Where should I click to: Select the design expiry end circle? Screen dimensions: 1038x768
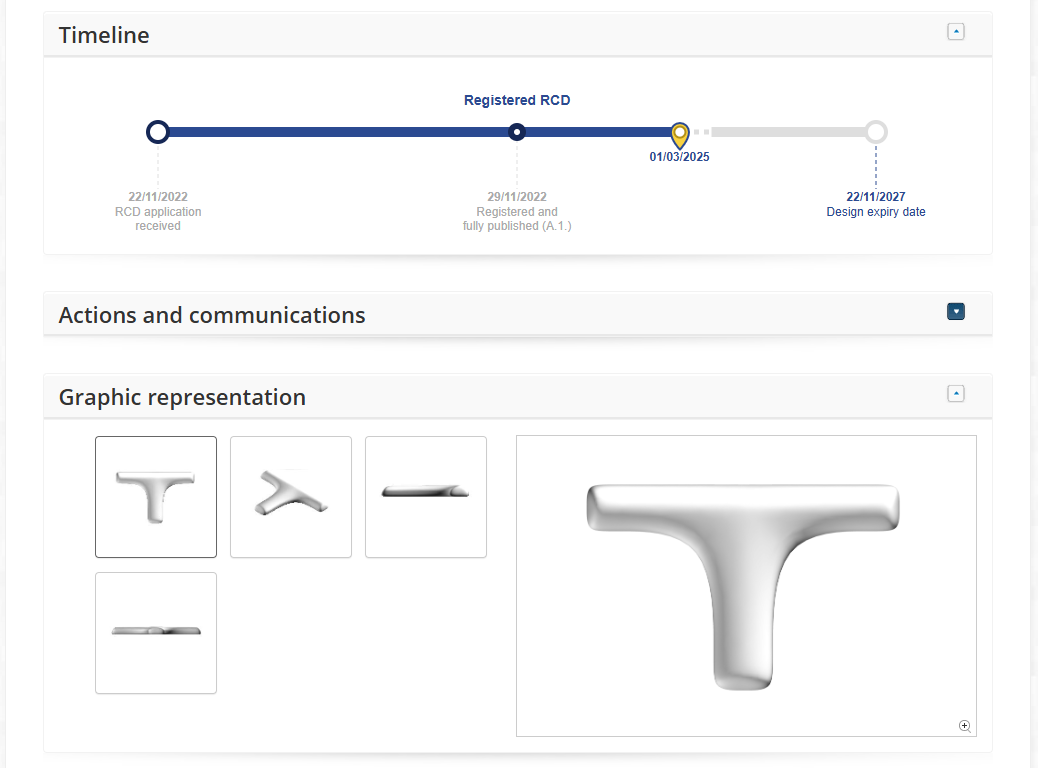[876, 132]
